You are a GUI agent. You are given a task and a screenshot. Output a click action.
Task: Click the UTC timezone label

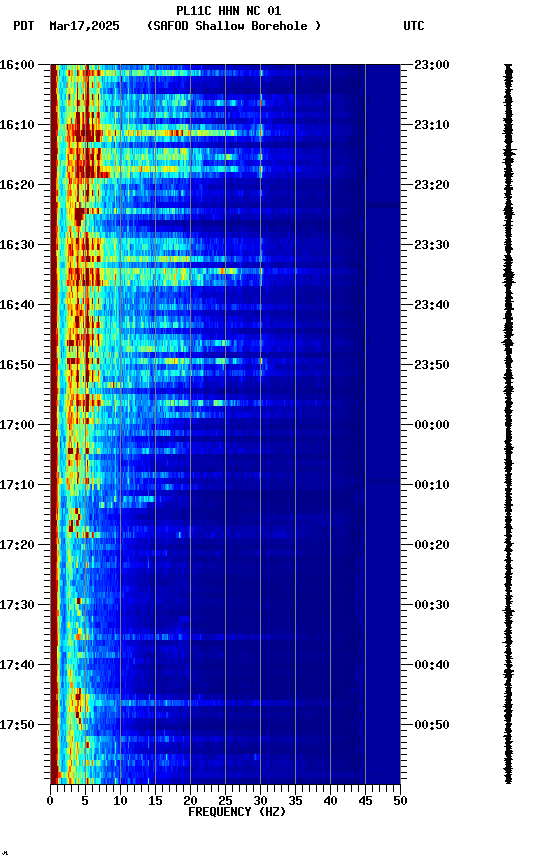pyautogui.click(x=414, y=26)
